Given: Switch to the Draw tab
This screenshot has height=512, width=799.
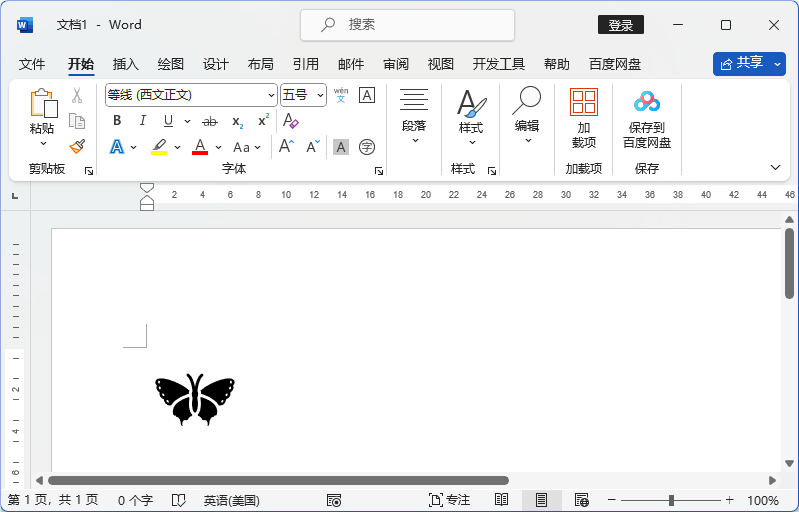Looking at the screenshot, I should pyautogui.click(x=171, y=64).
